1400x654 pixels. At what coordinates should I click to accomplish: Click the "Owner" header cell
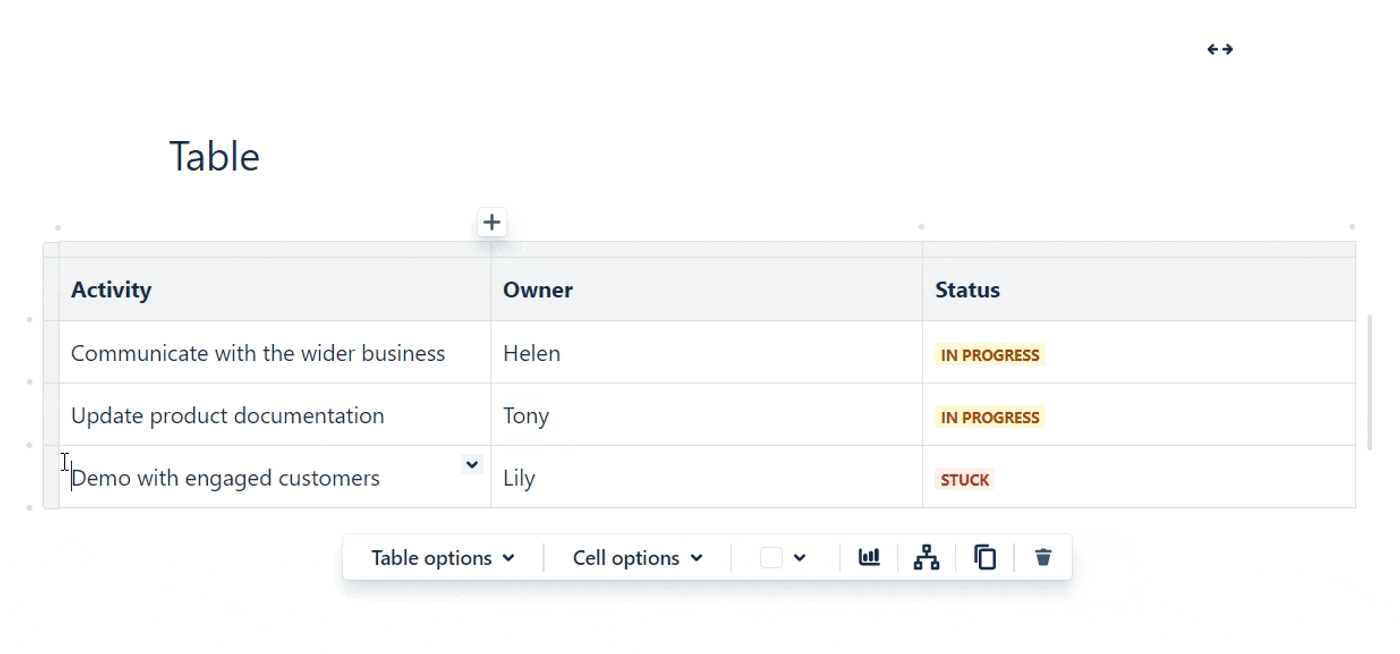tap(707, 289)
